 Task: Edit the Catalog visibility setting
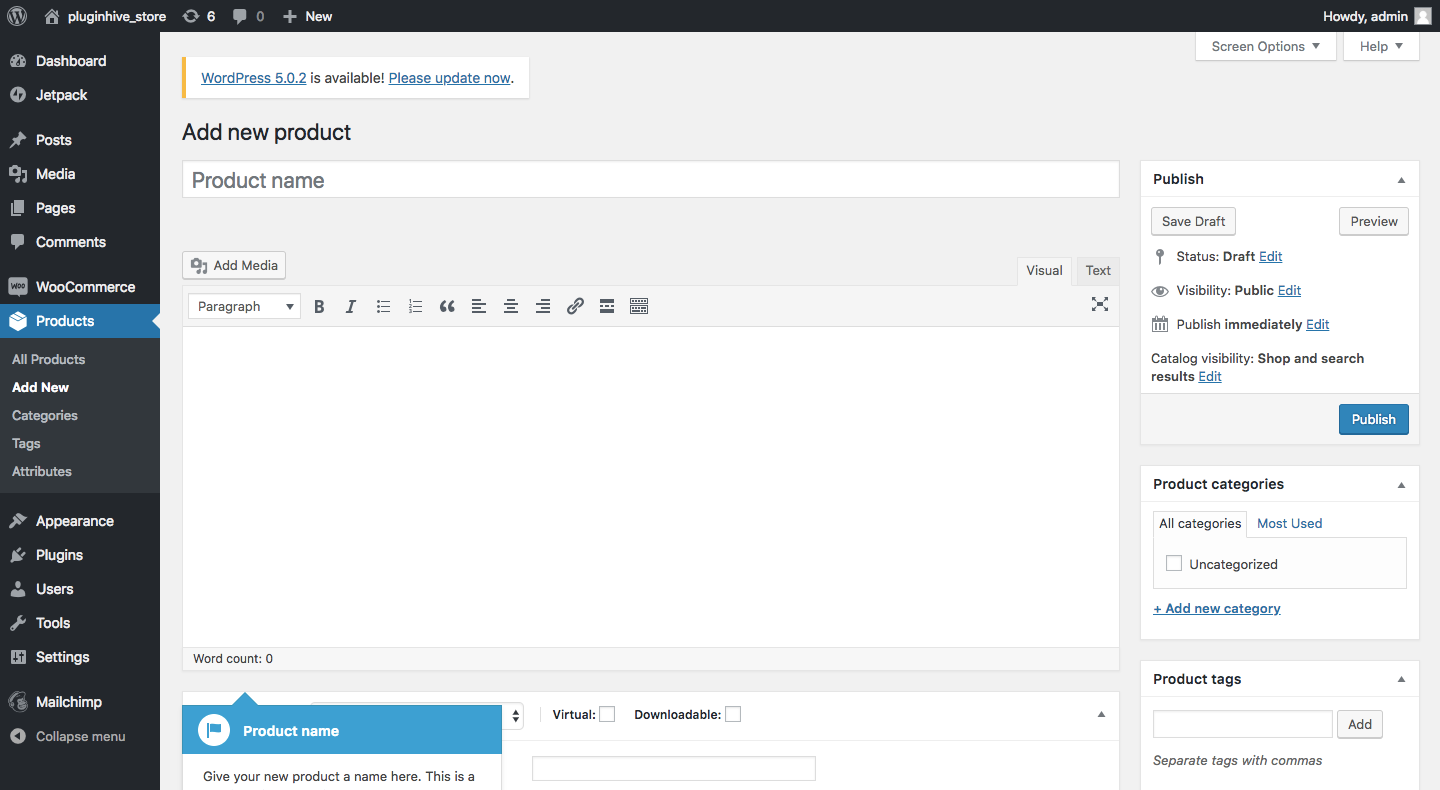tap(1210, 376)
